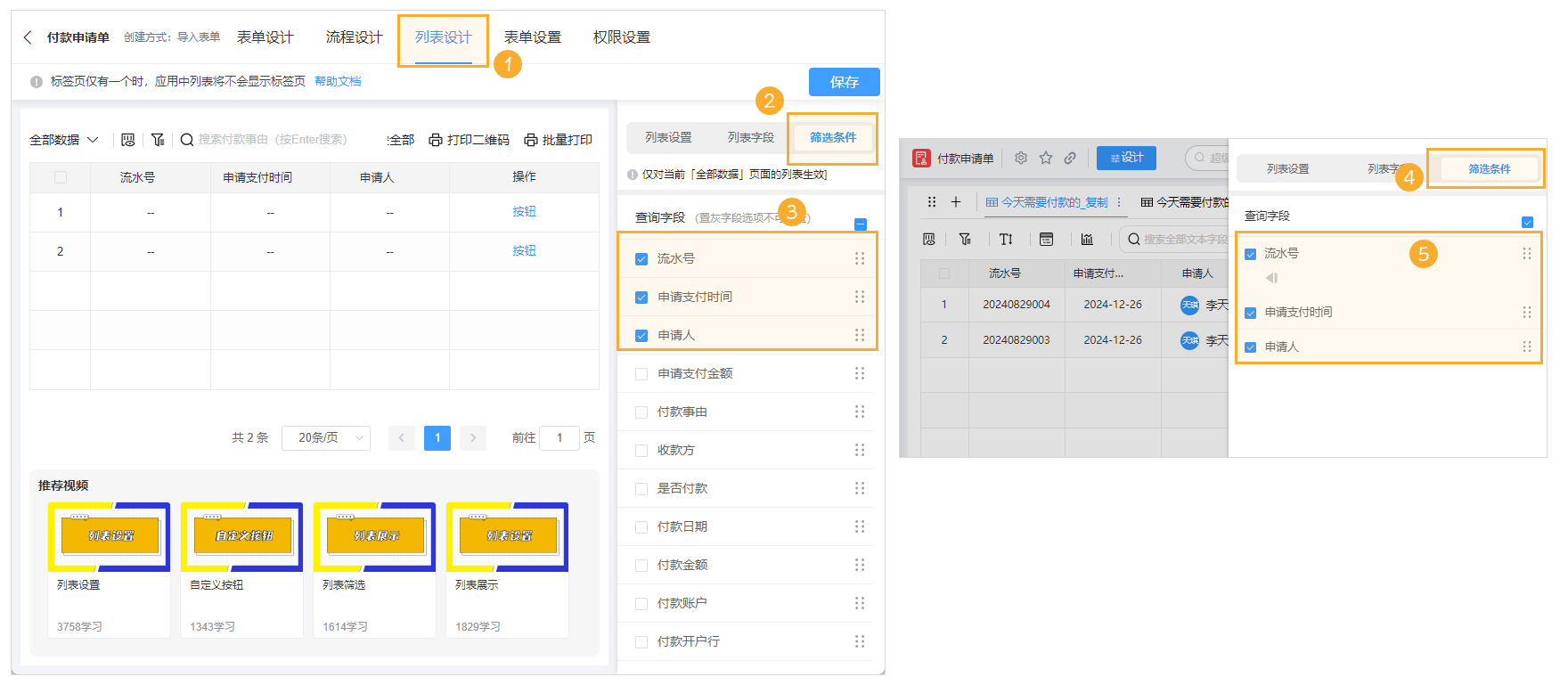Screen dimensions: 1568x685
Task: Click 按钮 link in row 1
Action: 524,212
